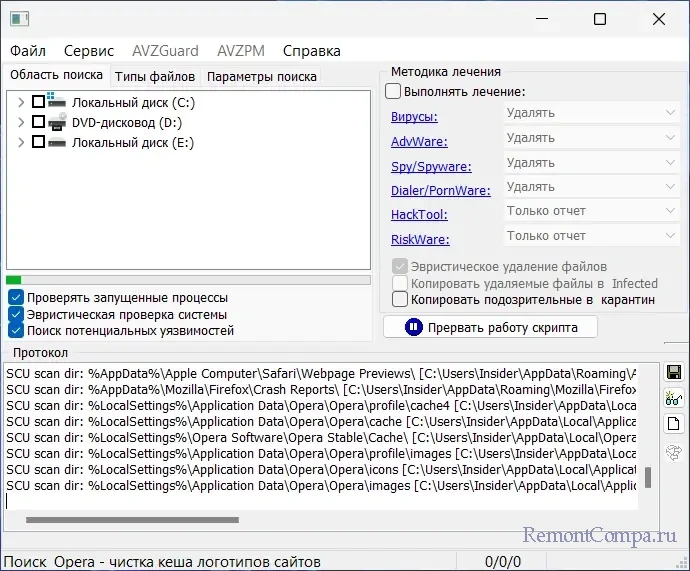Click the protocol horizontal scrollbar

pyautogui.click(x=132, y=520)
